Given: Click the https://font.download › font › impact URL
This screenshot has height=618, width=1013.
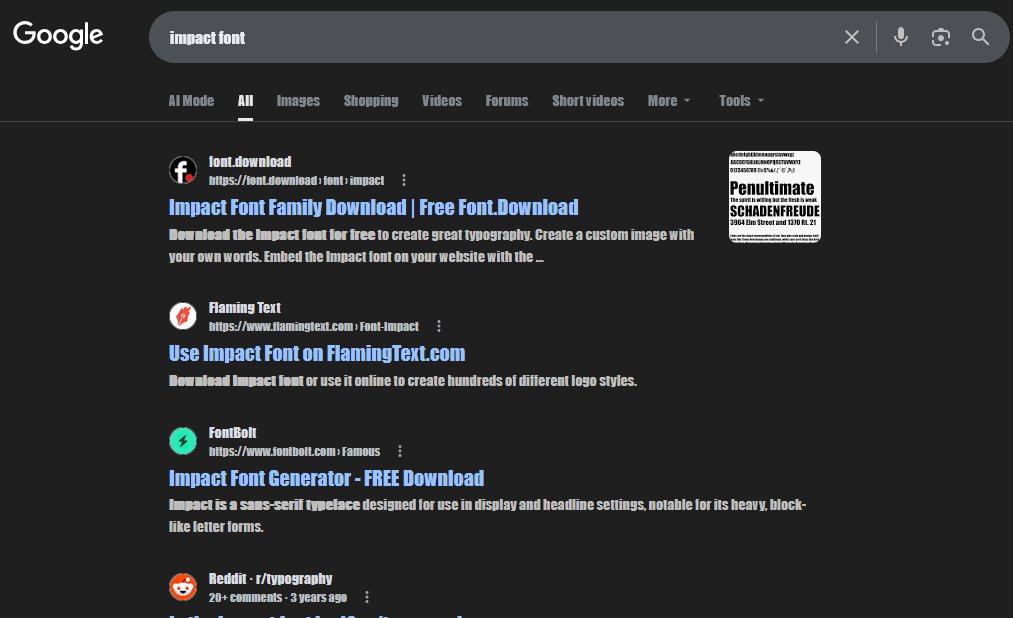Looking at the screenshot, I should tap(296, 180).
